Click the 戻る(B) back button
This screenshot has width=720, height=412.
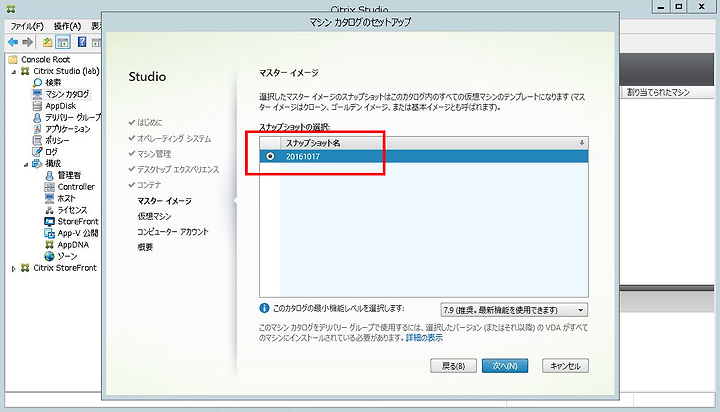pos(453,366)
